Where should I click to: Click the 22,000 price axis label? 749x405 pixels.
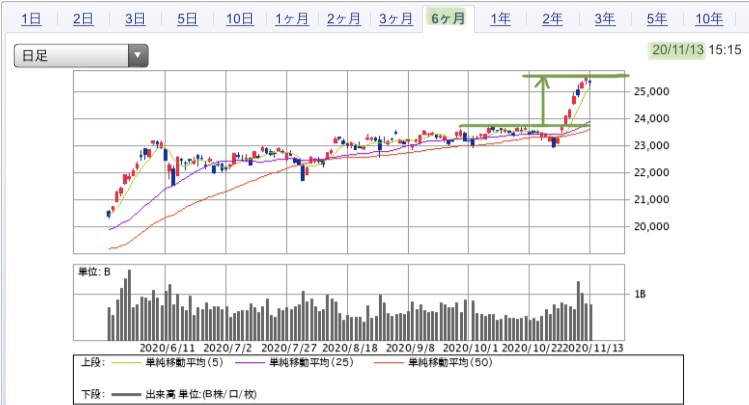tap(652, 172)
